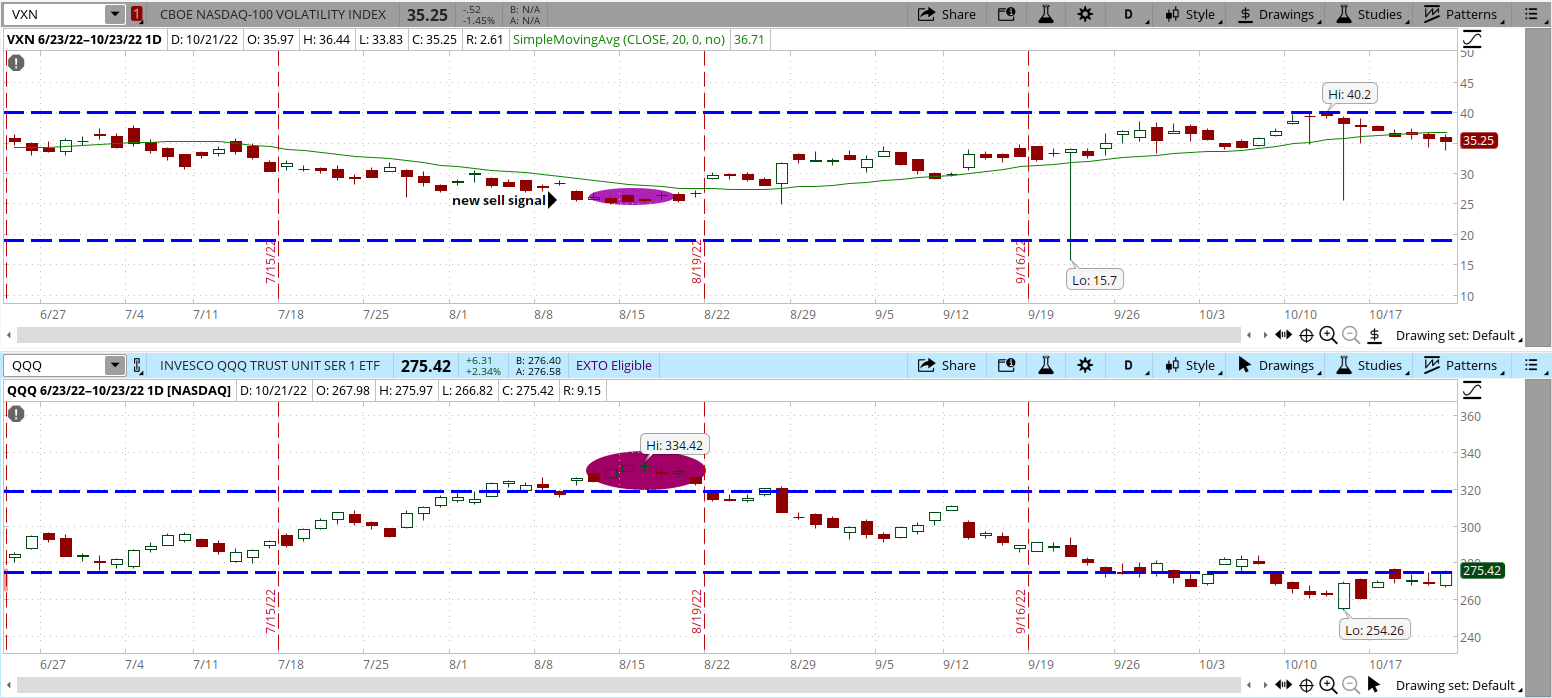Open the QQQ symbol dropdown arrow
The height and width of the screenshot is (698, 1552).
[x=114, y=365]
